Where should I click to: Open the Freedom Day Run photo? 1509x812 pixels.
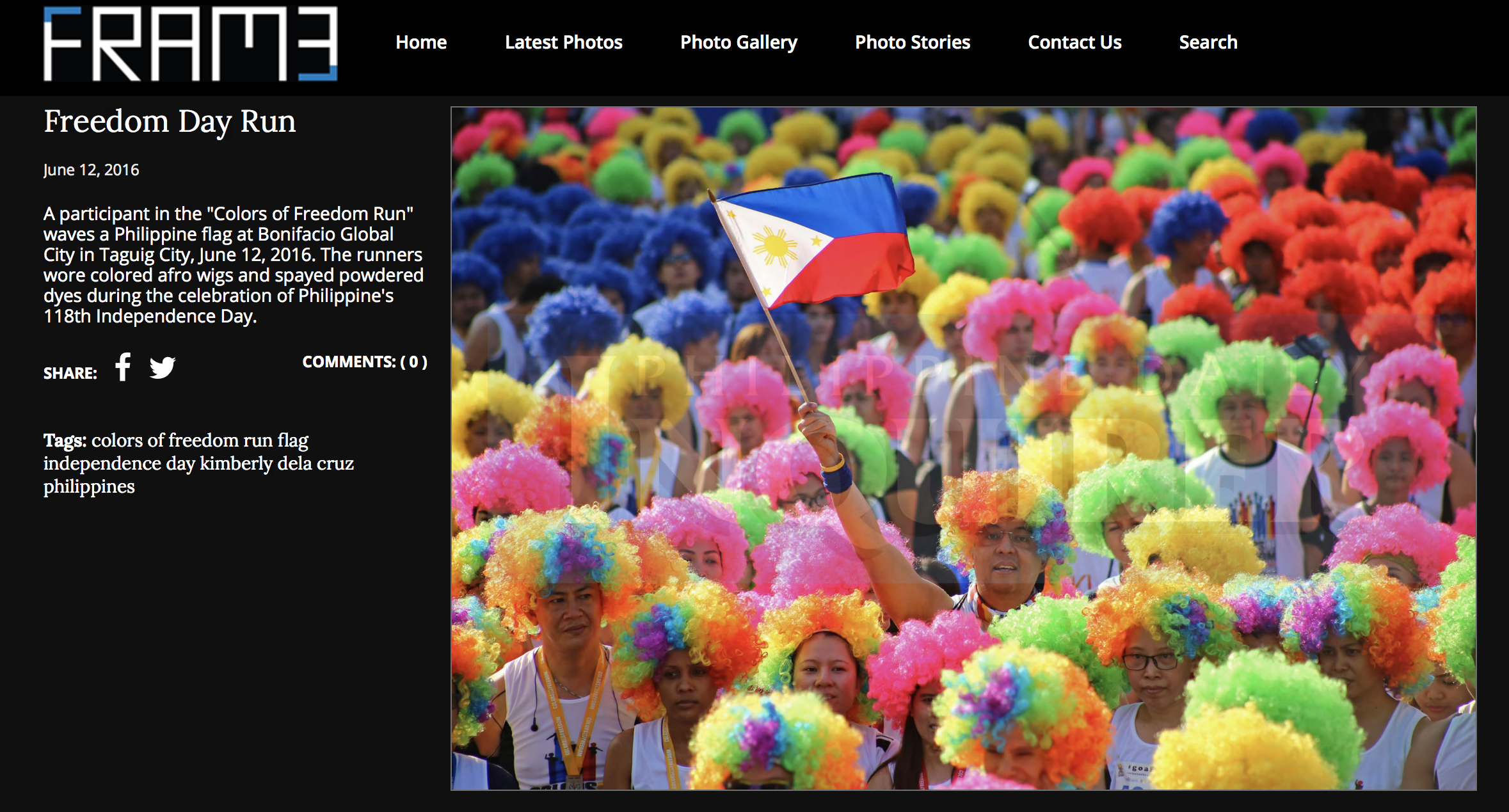[x=963, y=449]
